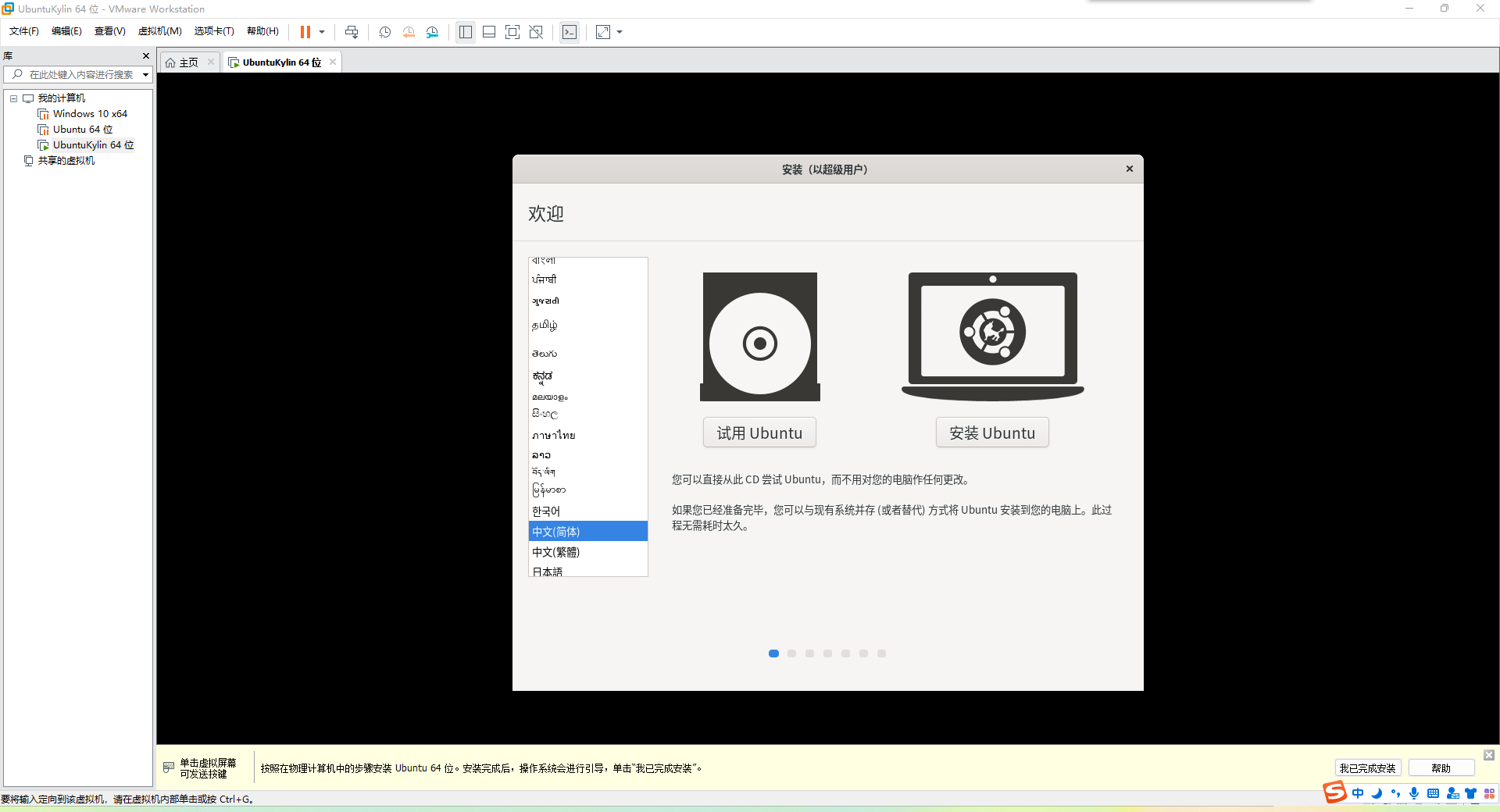Screen dimensions: 1500x812
Task: Open the soft keyboard icon in Sogou bar
Action: 1433,793
